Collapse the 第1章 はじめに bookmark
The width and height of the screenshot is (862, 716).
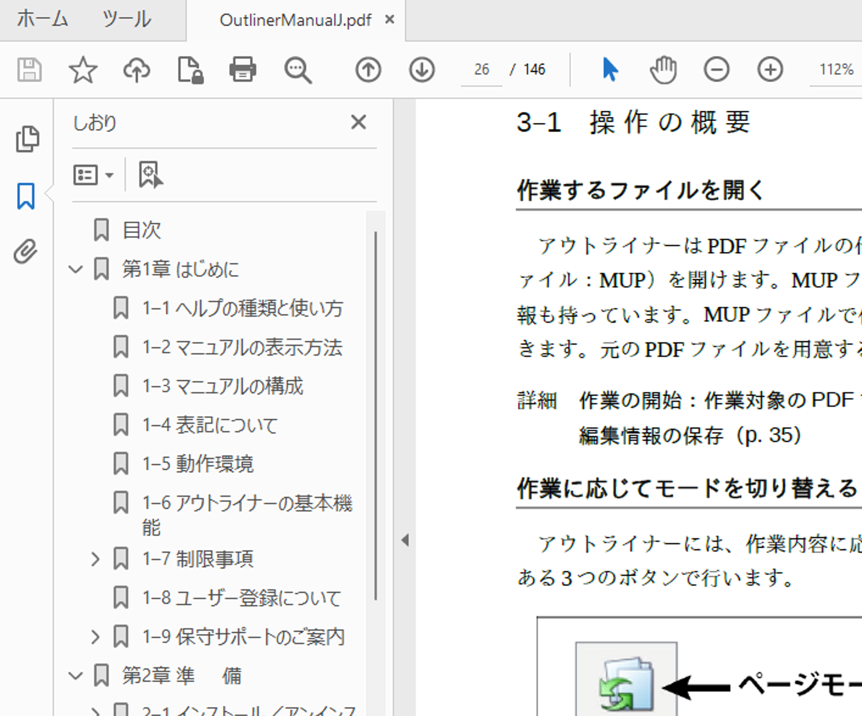75,269
